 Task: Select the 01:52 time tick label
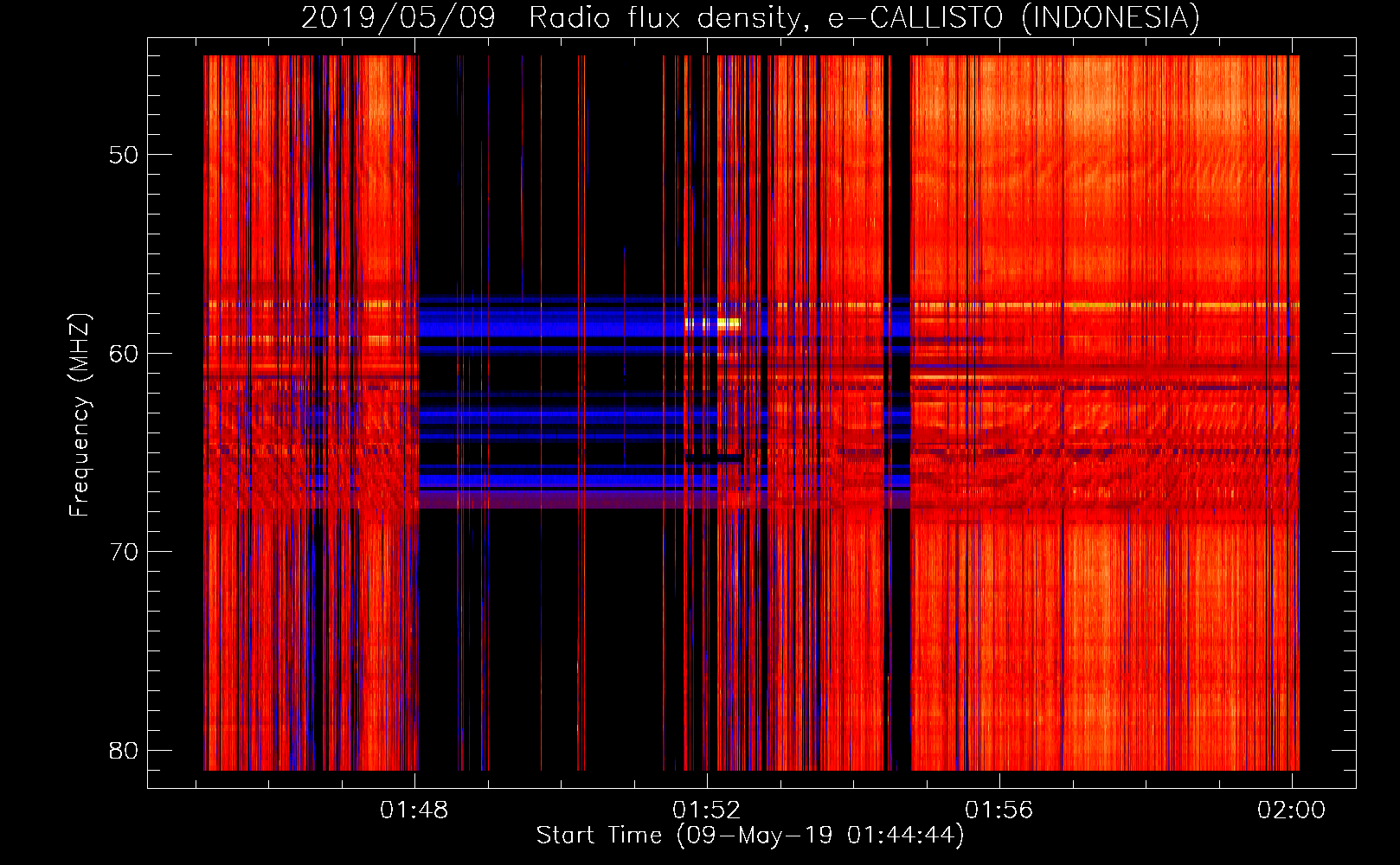tap(707, 810)
